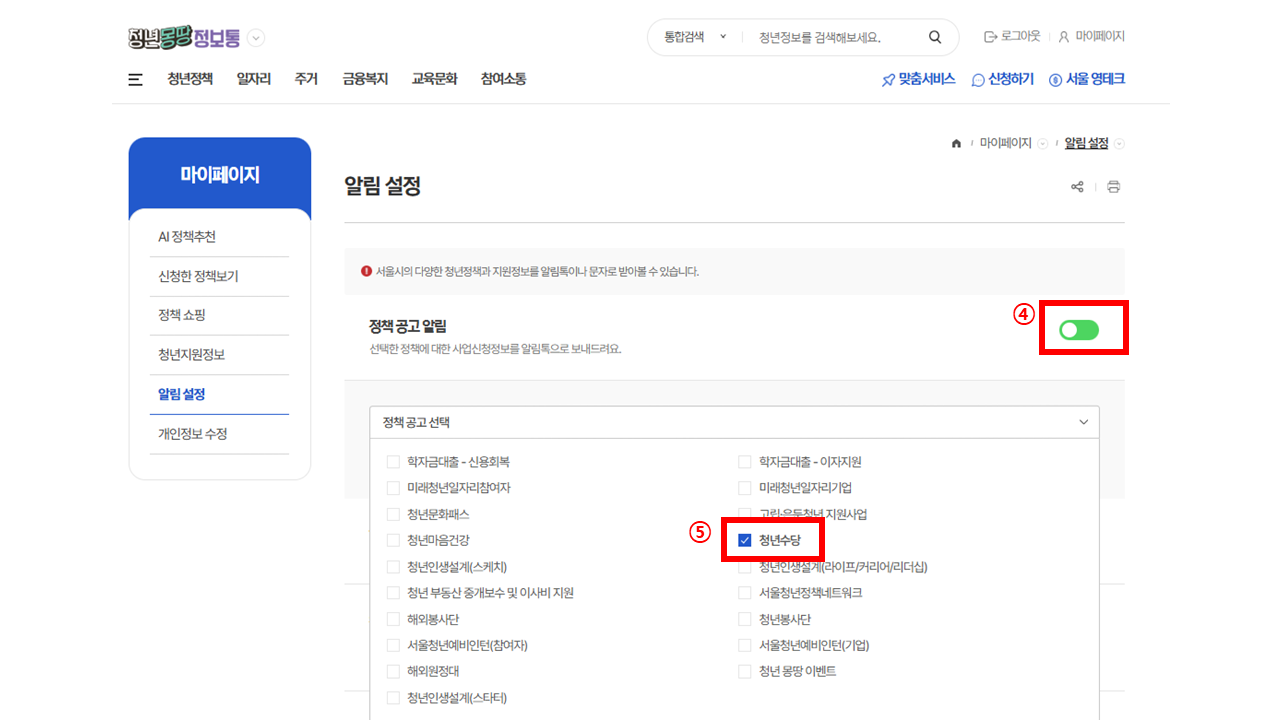This screenshot has height=720, width=1280.
Task: Click 마이페이지 breadcrumb text
Action: [1005, 144]
